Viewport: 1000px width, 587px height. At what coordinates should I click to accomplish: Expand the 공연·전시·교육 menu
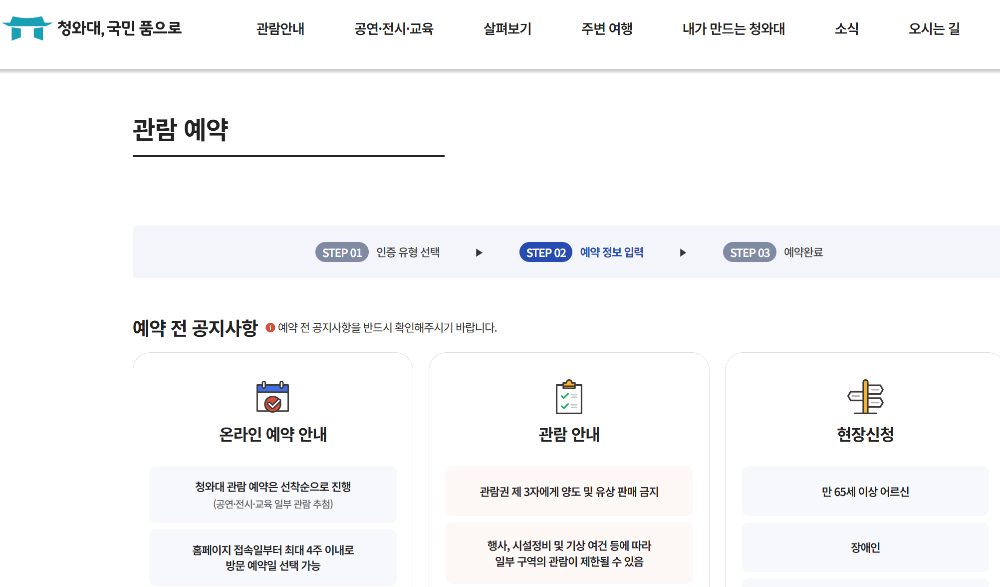pyautogui.click(x=392, y=30)
